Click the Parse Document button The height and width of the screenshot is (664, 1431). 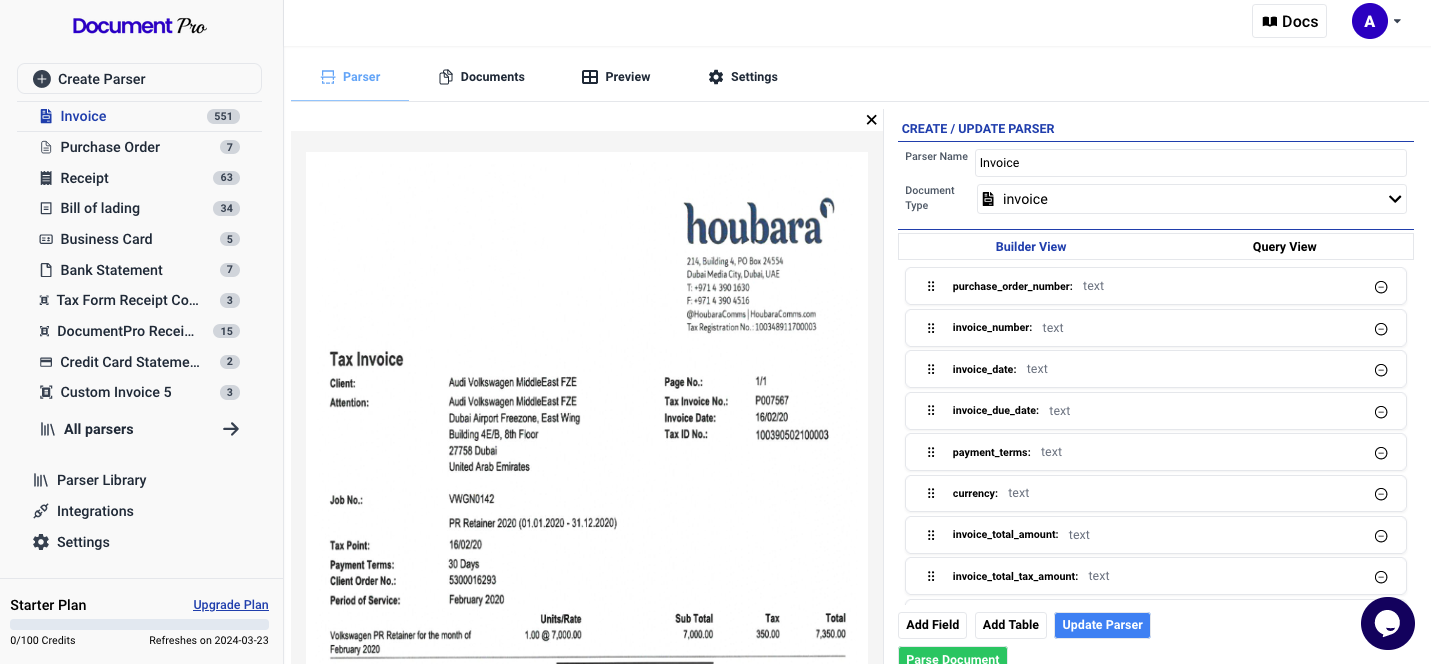point(952,657)
